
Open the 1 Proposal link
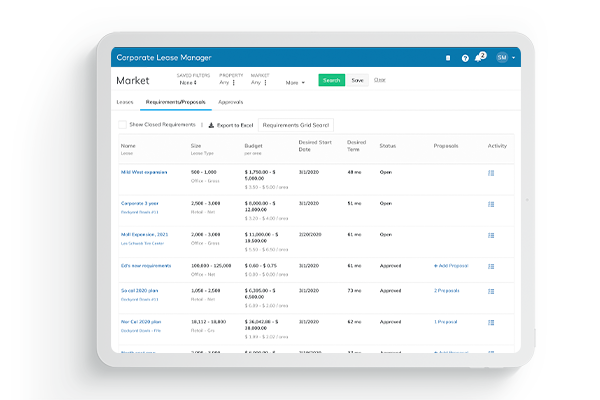pyautogui.click(x=445, y=322)
